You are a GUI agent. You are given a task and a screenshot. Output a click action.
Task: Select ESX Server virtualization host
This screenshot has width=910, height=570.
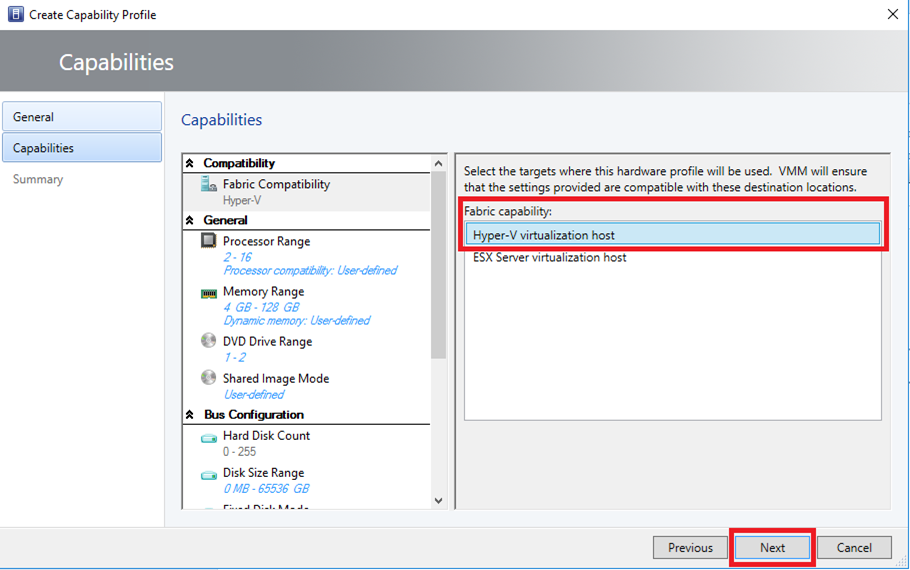coord(550,257)
